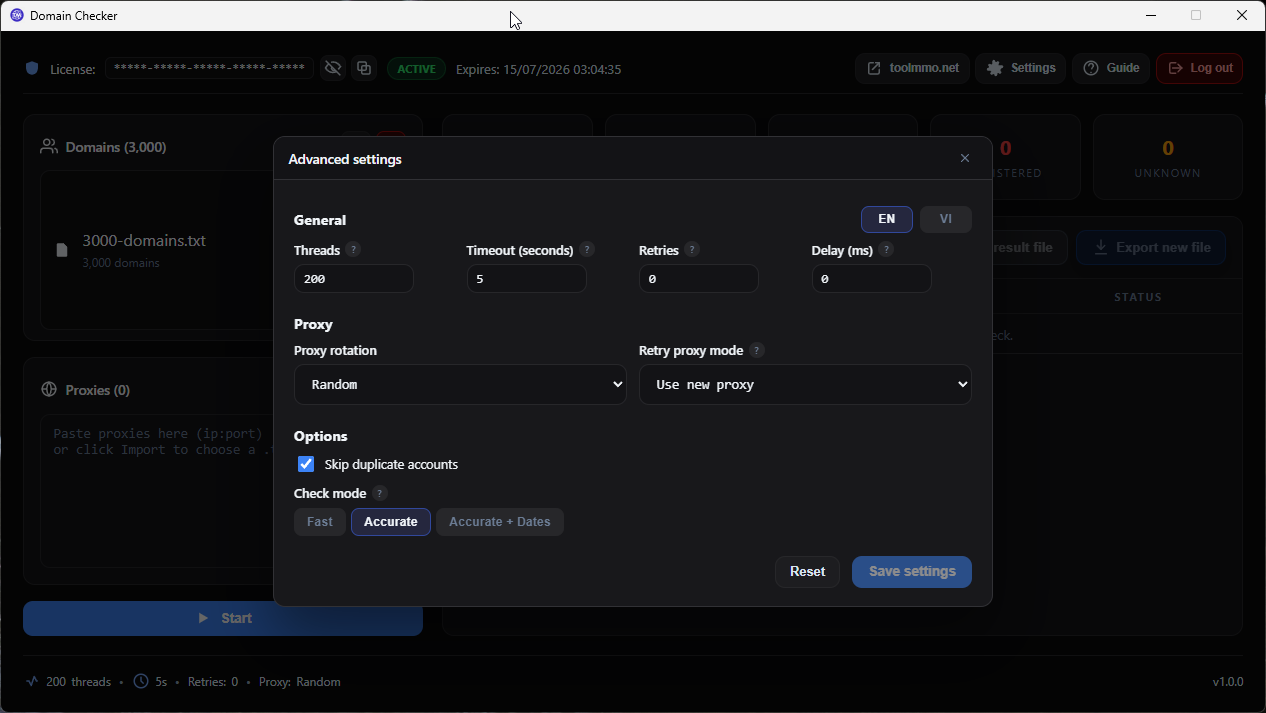
Task: Click the Retries input field
Action: pos(699,279)
